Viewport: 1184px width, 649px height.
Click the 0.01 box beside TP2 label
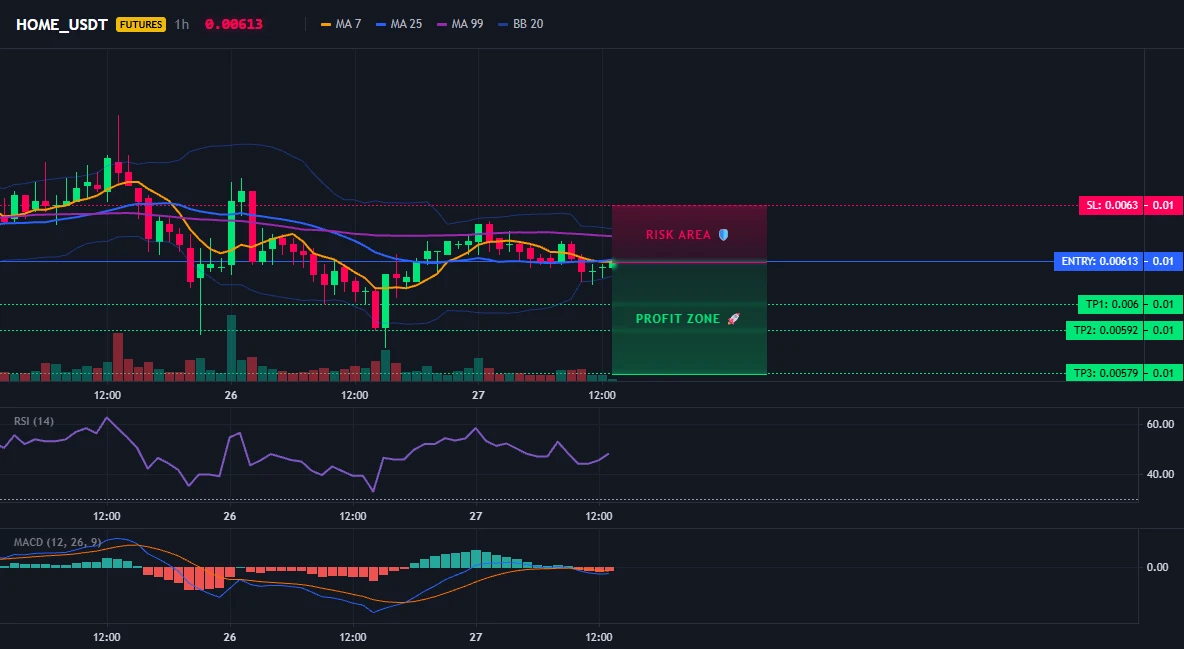(x=1164, y=330)
